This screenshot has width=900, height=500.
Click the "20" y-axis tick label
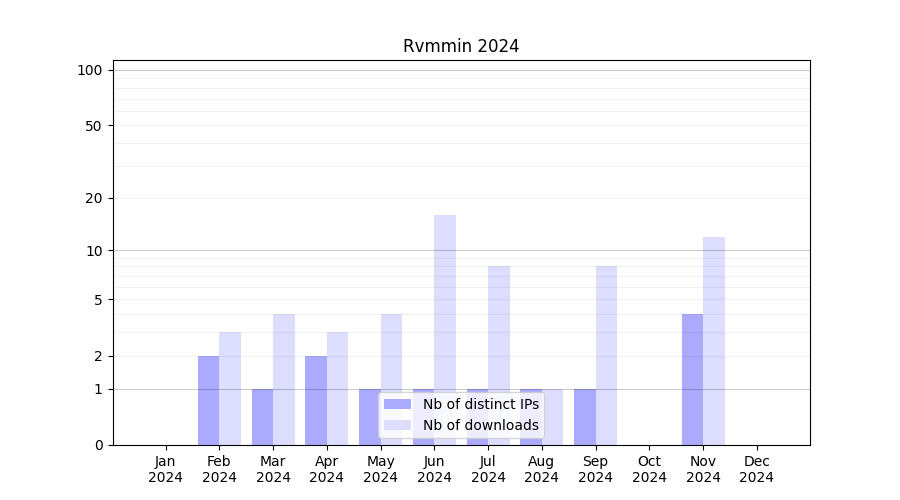tap(94, 198)
